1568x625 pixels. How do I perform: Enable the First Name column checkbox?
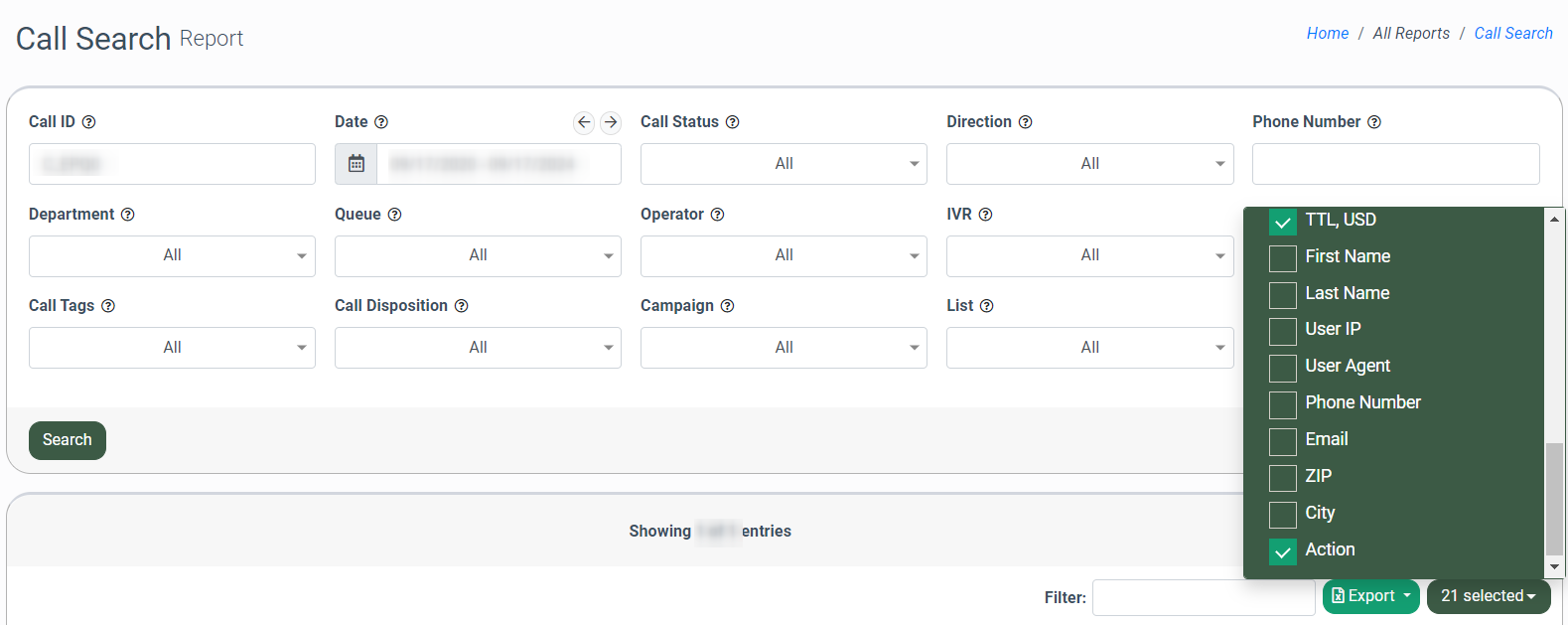1282,258
